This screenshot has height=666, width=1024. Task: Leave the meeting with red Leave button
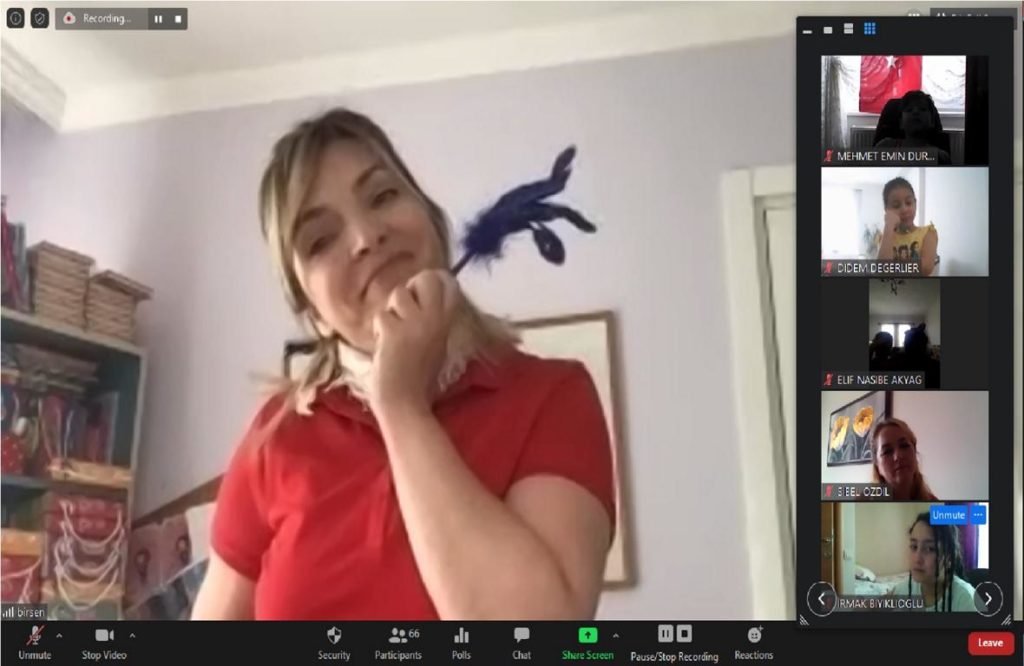990,642
